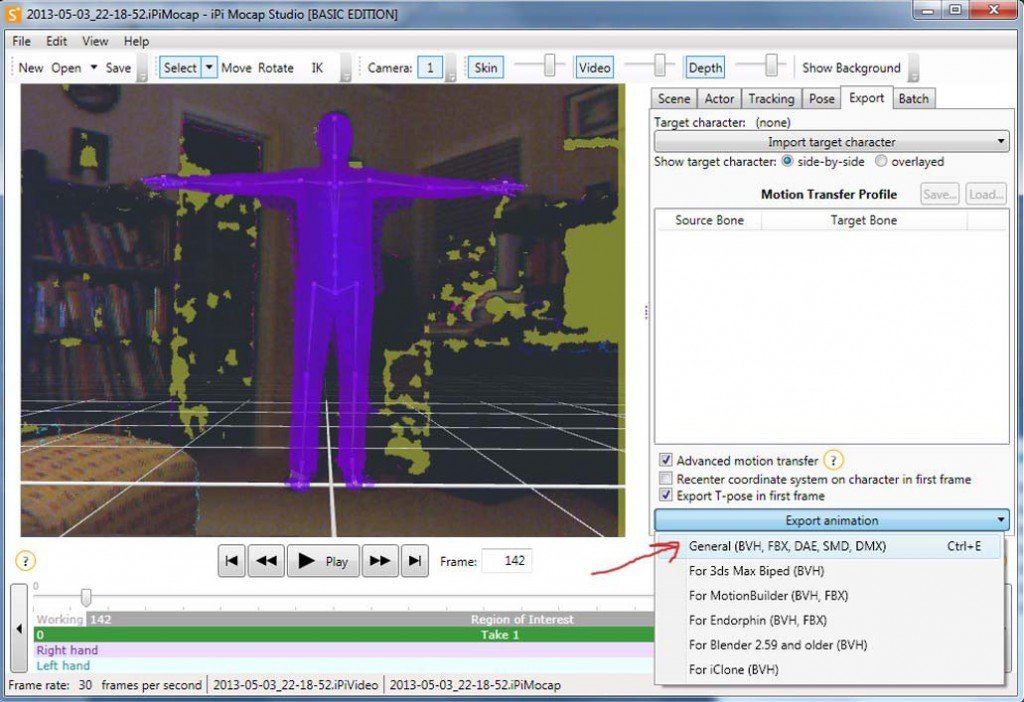Switch to the Scene tab
The height and width of the screenshot is (702, 1024).
(674, 99)
